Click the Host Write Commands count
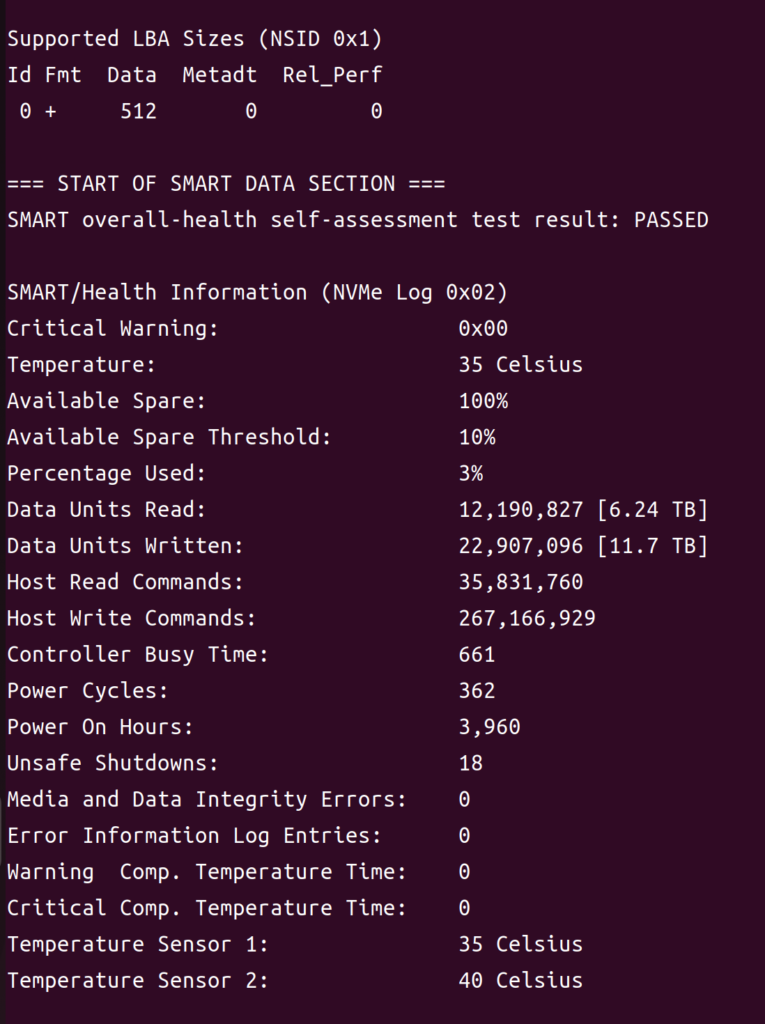This screenshot has height=1024, width=765. pyautogui.click(x=527, y=618)
